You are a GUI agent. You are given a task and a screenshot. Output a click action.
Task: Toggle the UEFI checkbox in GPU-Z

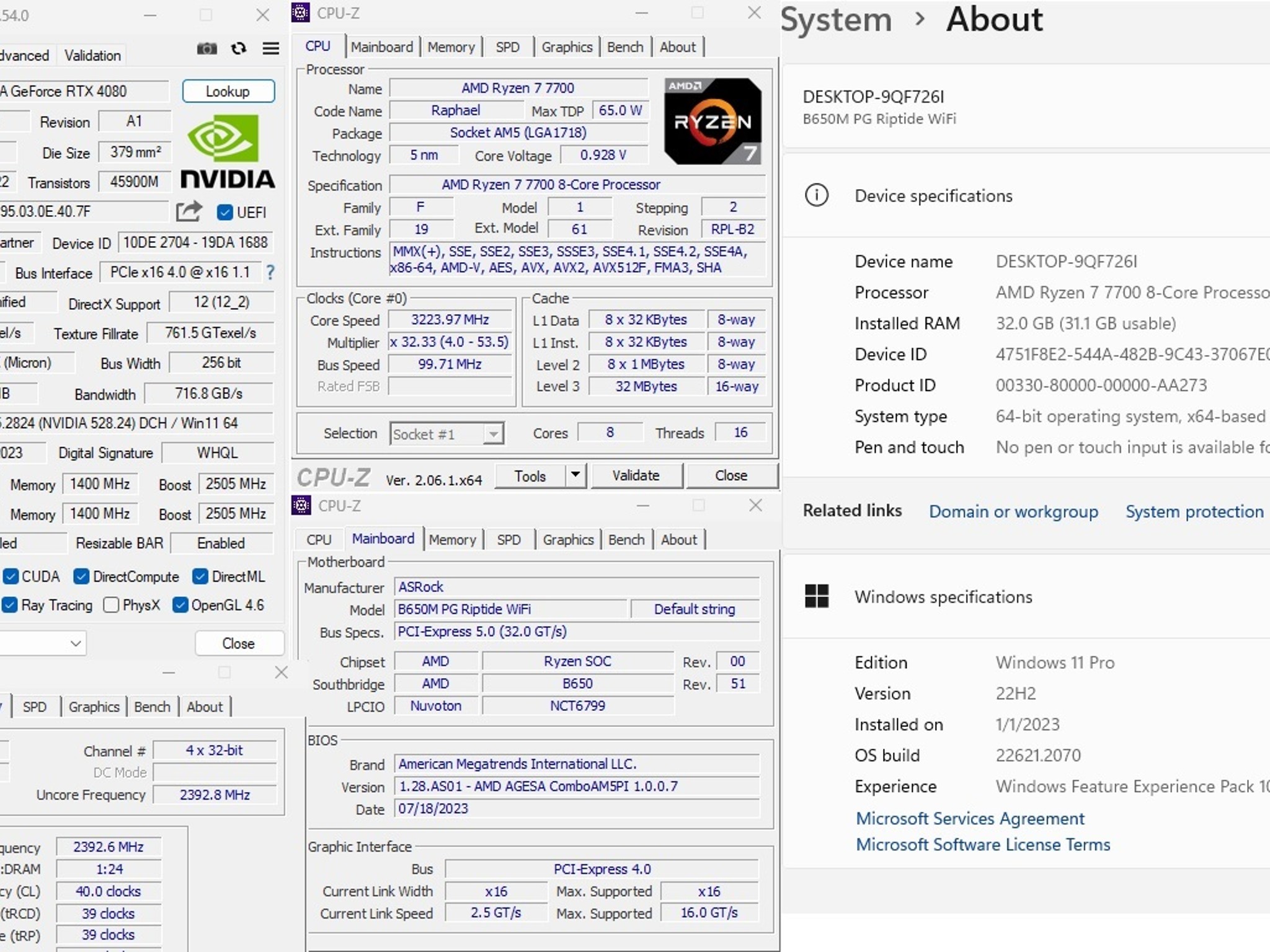224,213
